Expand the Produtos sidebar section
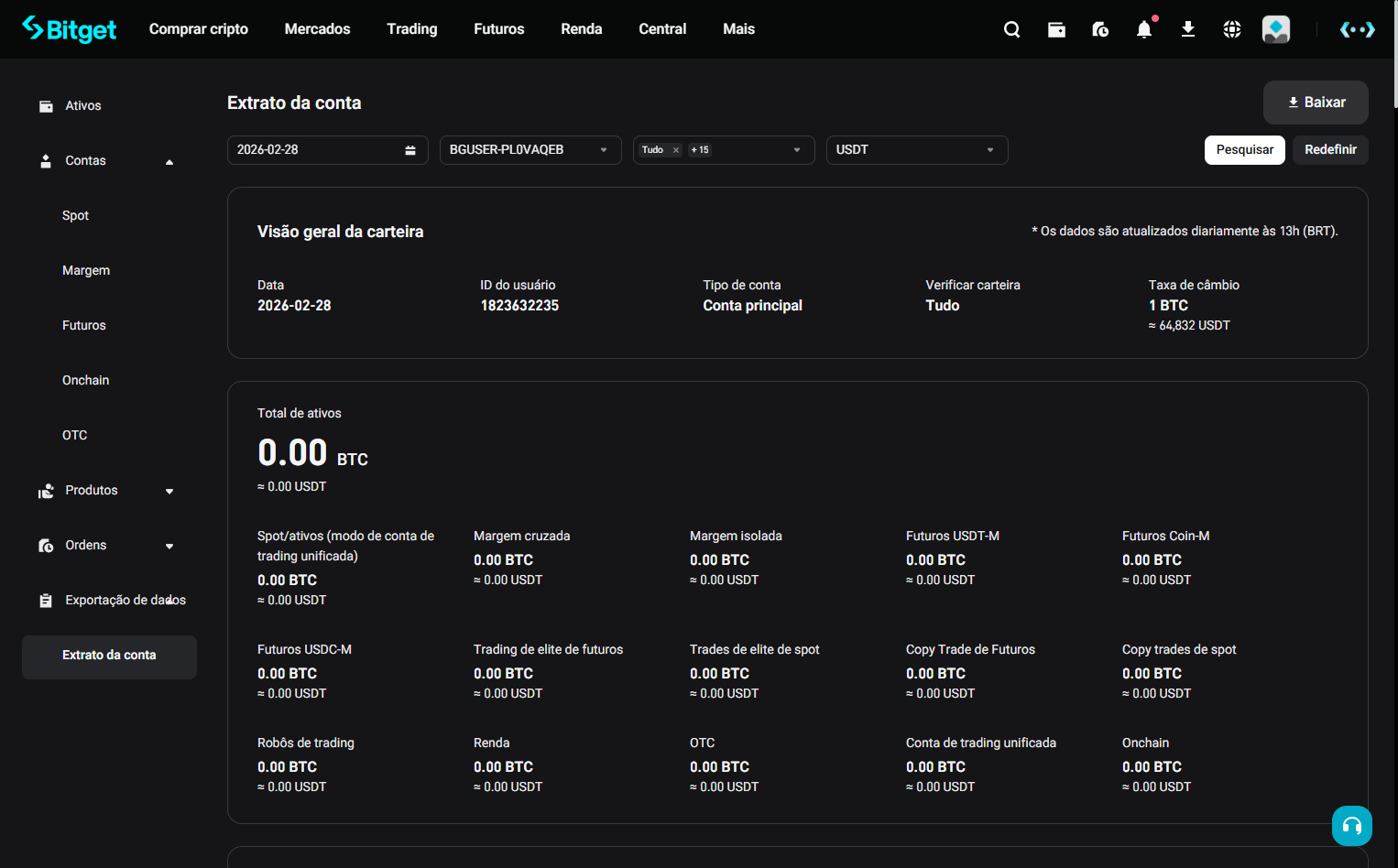The width and height of the screenshot is (1398, 868). click(x=169, y=492)
